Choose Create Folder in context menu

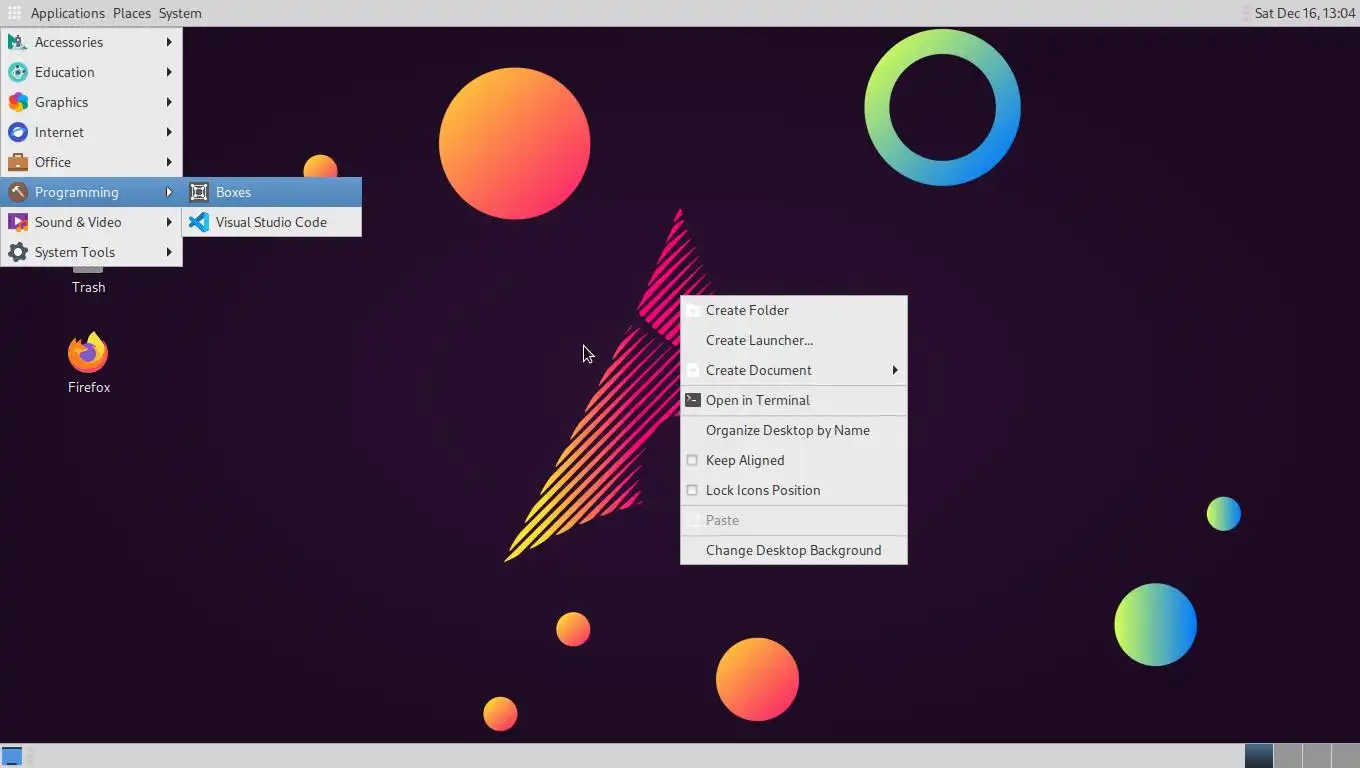[794, 310]
